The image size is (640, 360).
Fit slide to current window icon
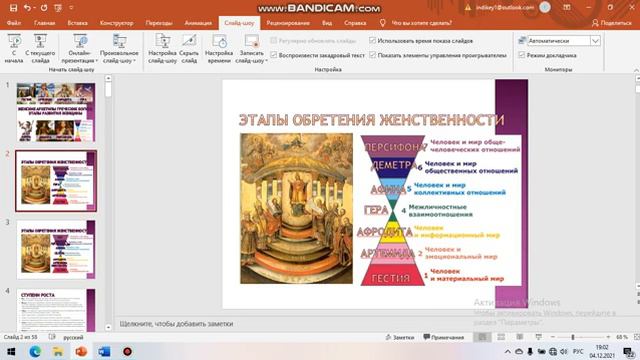636,337
